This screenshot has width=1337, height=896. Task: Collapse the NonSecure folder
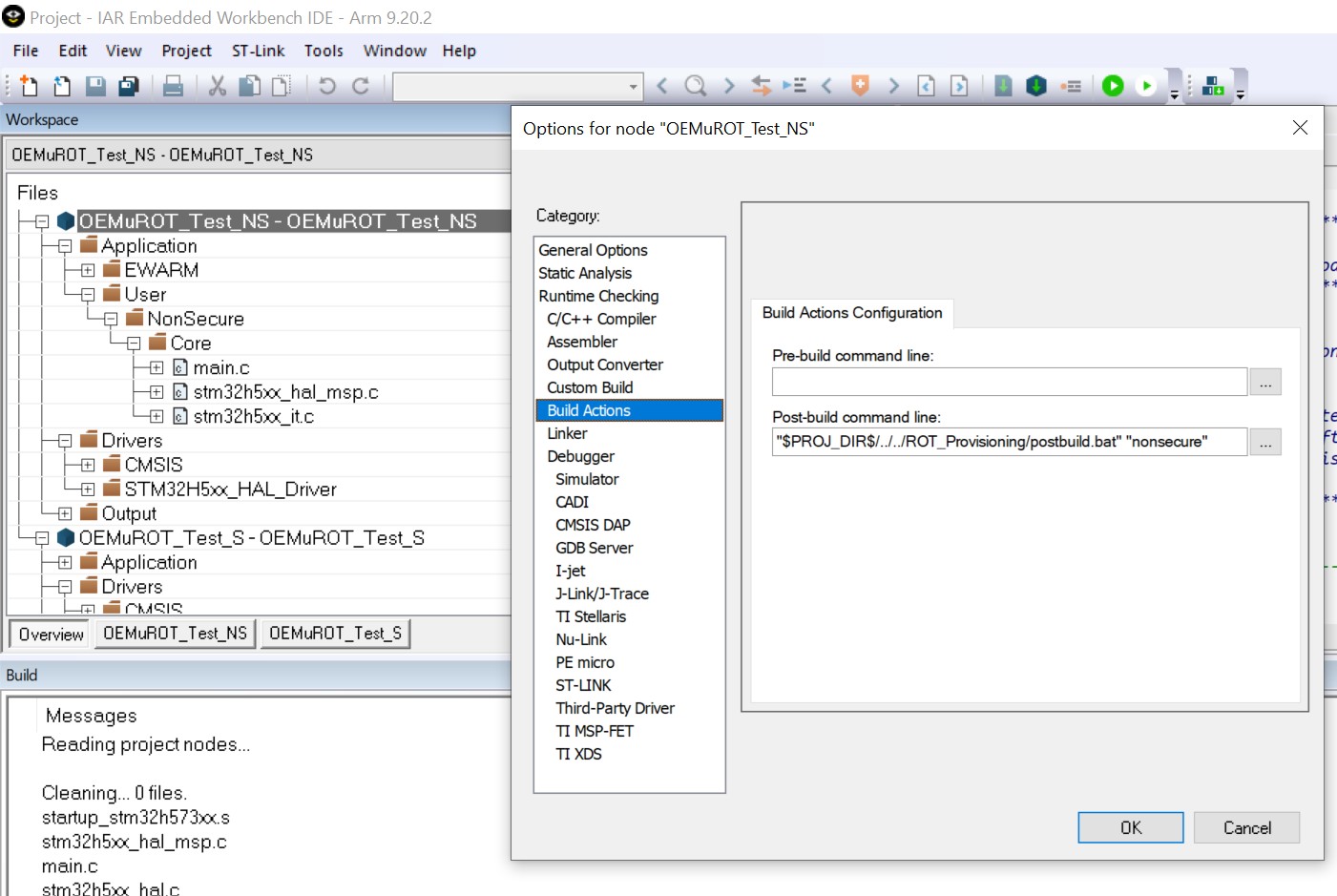click(111, 319)
